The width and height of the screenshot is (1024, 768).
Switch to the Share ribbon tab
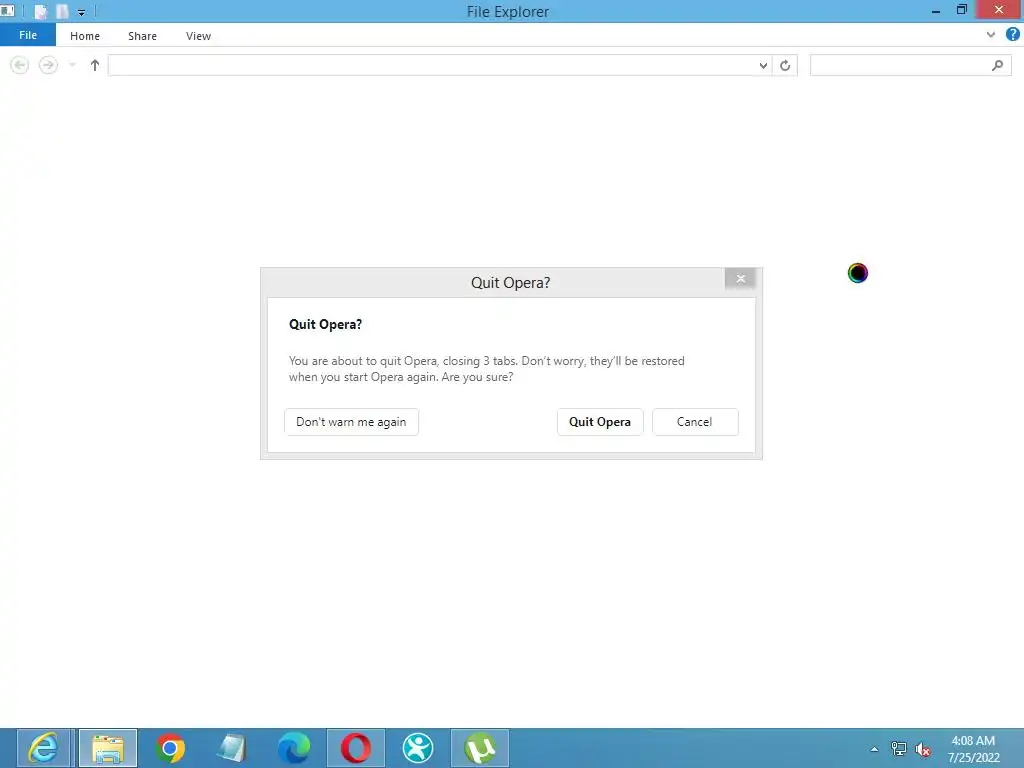pyautogui.click(x=142, y=36)
